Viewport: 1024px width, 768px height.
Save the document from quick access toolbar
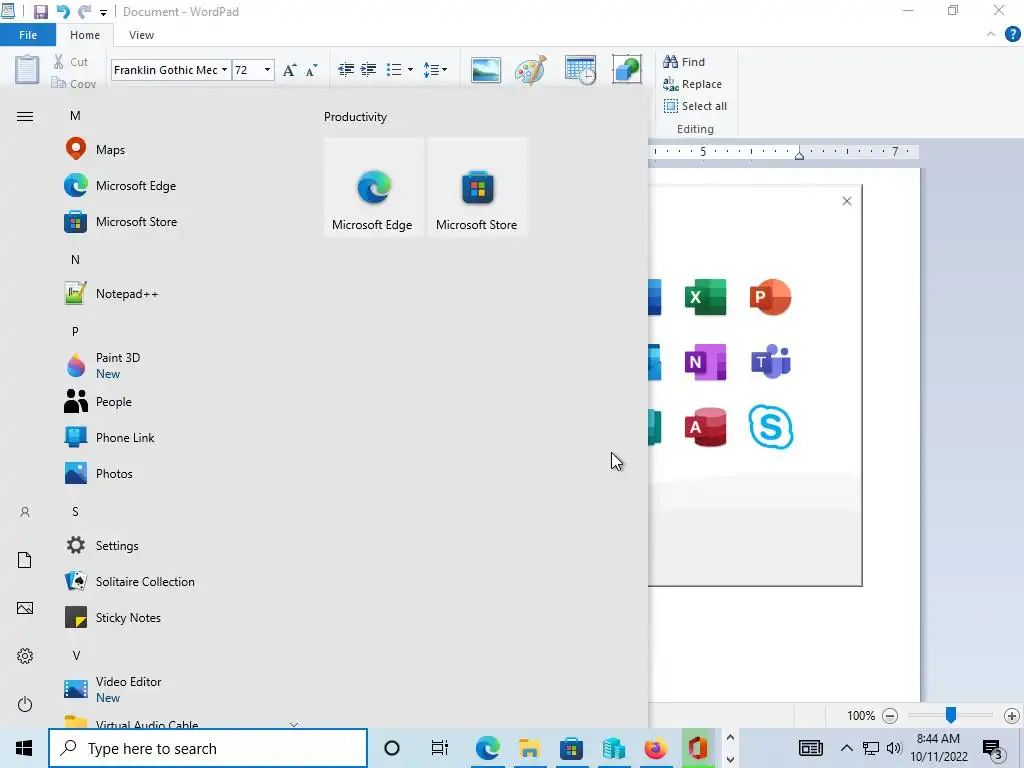pyautogui.click(x=40, y=12)
